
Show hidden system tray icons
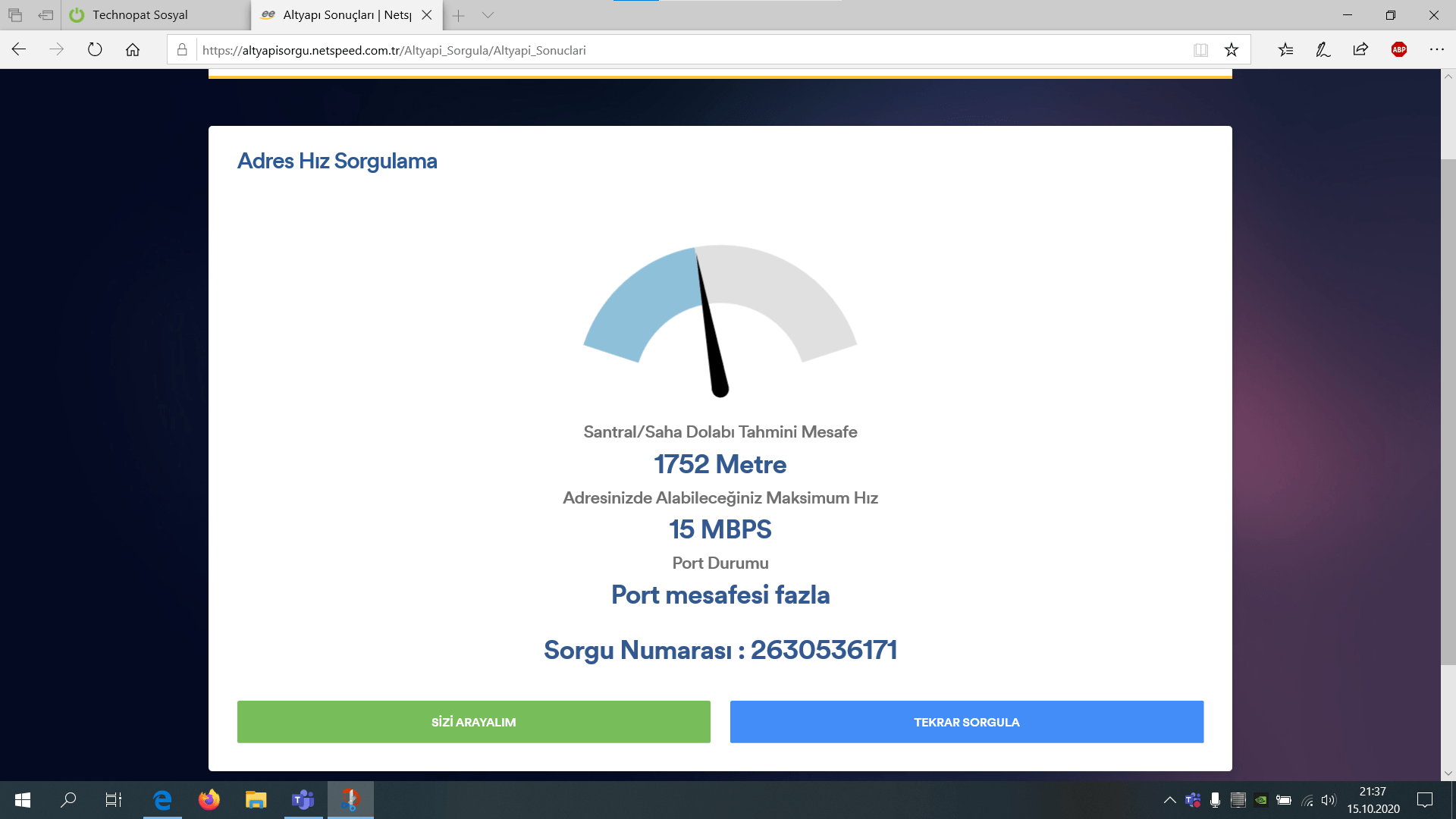point(1169,800)
